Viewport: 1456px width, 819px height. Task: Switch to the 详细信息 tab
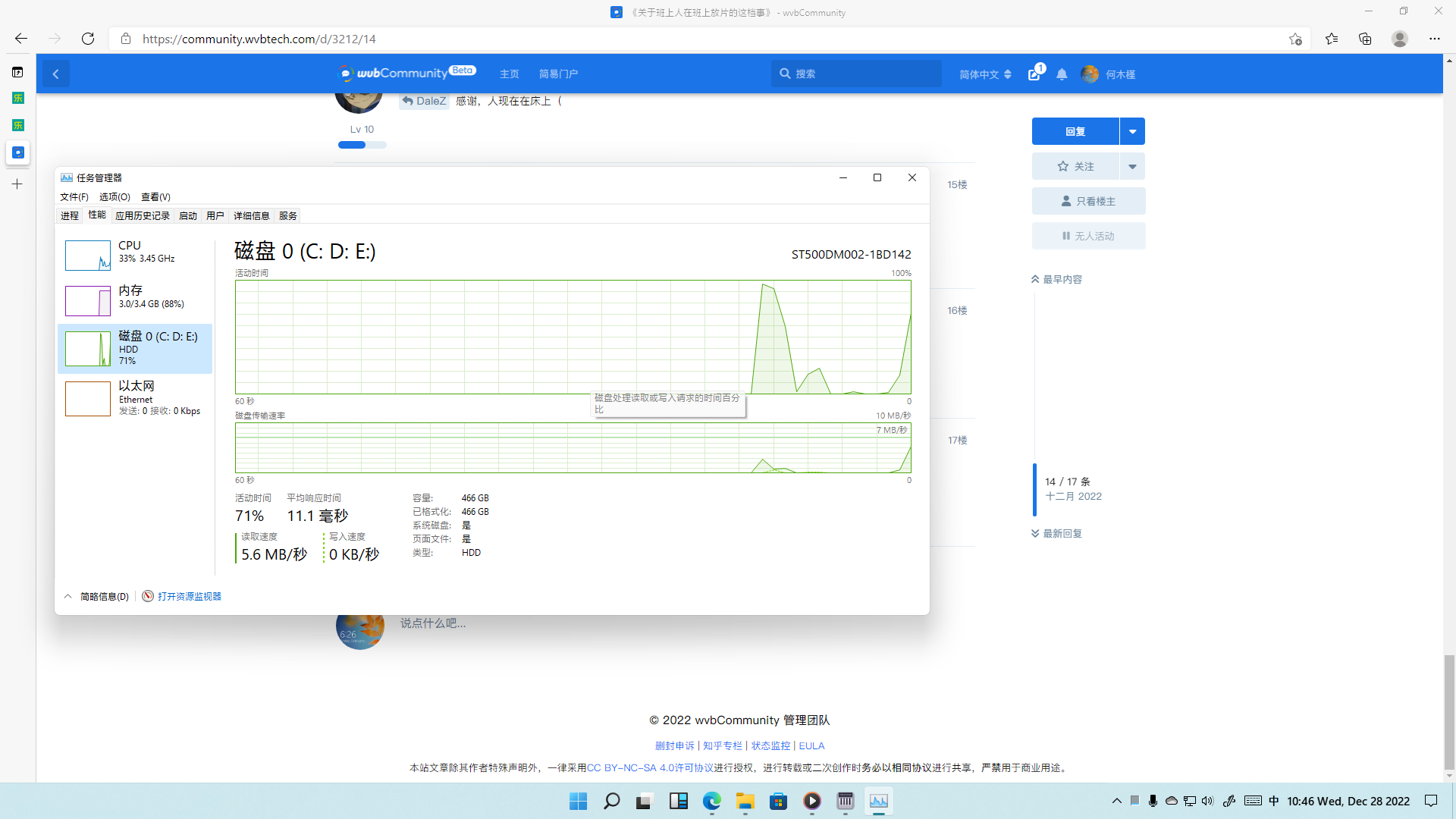point(252,215)
